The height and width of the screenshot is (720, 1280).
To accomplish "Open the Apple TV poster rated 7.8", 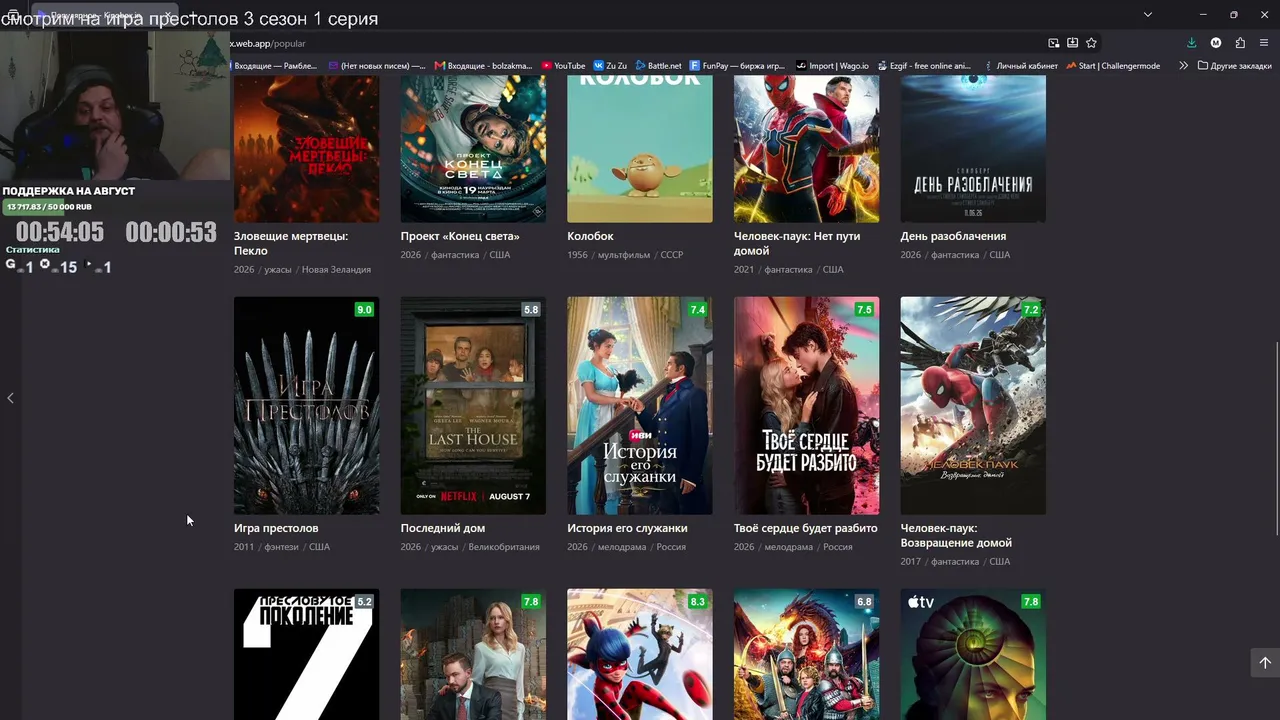I will click(973, 654).
